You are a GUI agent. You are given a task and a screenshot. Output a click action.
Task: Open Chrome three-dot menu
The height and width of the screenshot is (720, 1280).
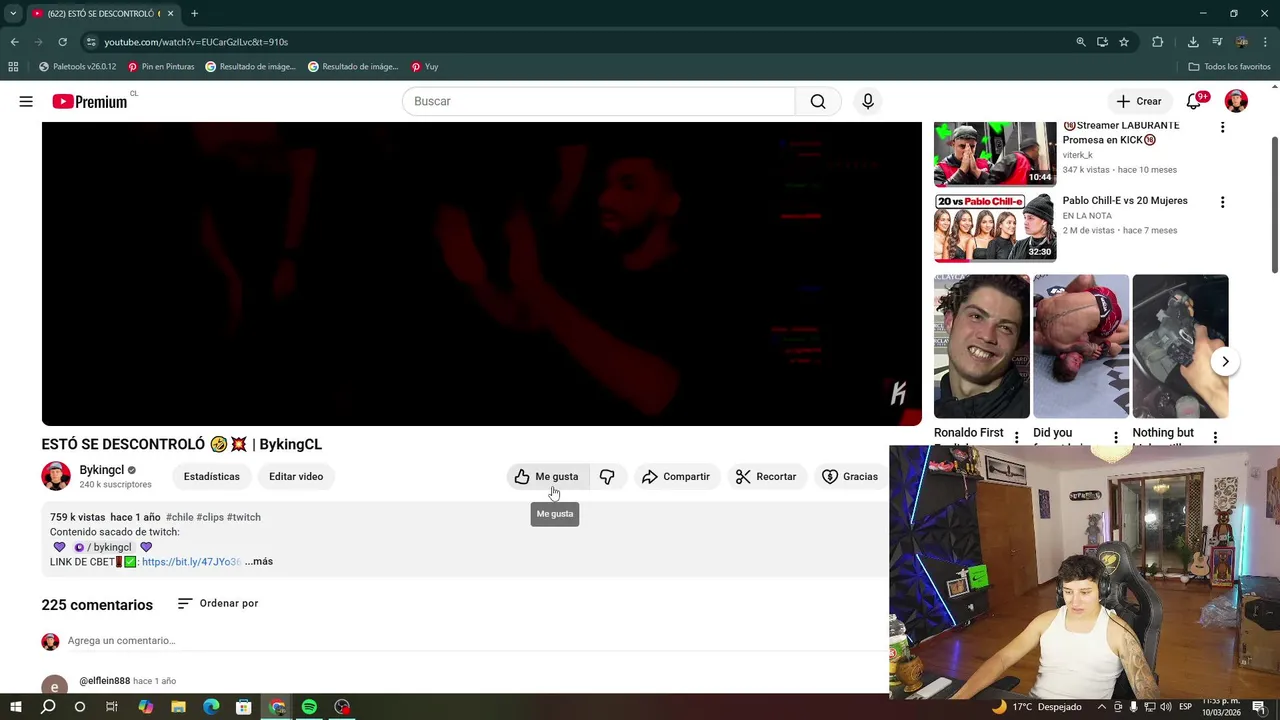[x=1265, y=42]
